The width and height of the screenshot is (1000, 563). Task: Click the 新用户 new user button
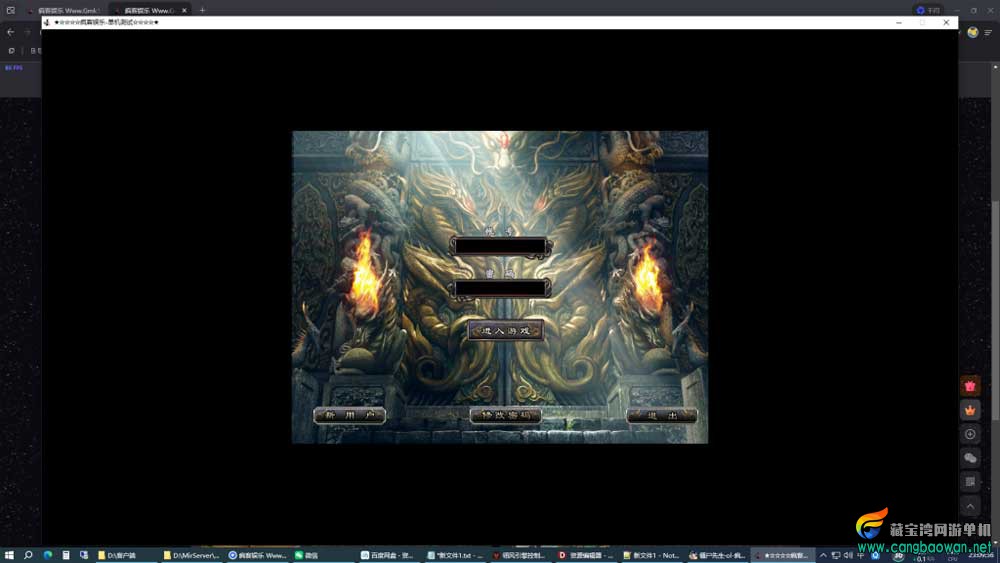349,415
